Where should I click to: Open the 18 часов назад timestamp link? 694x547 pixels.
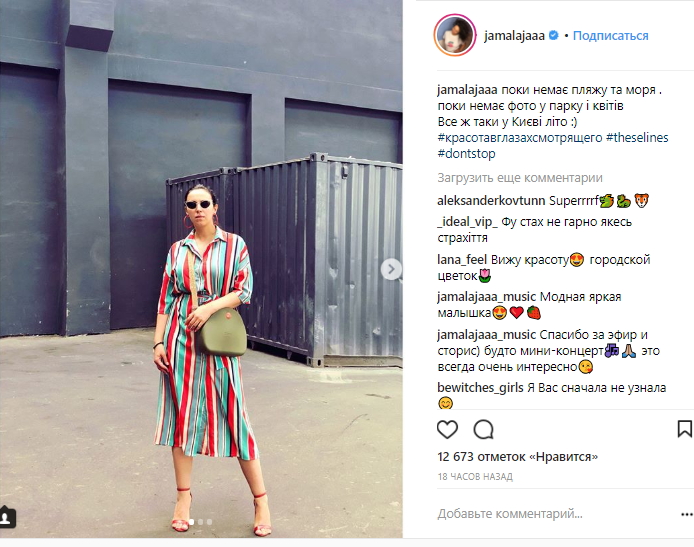point(475,477)
